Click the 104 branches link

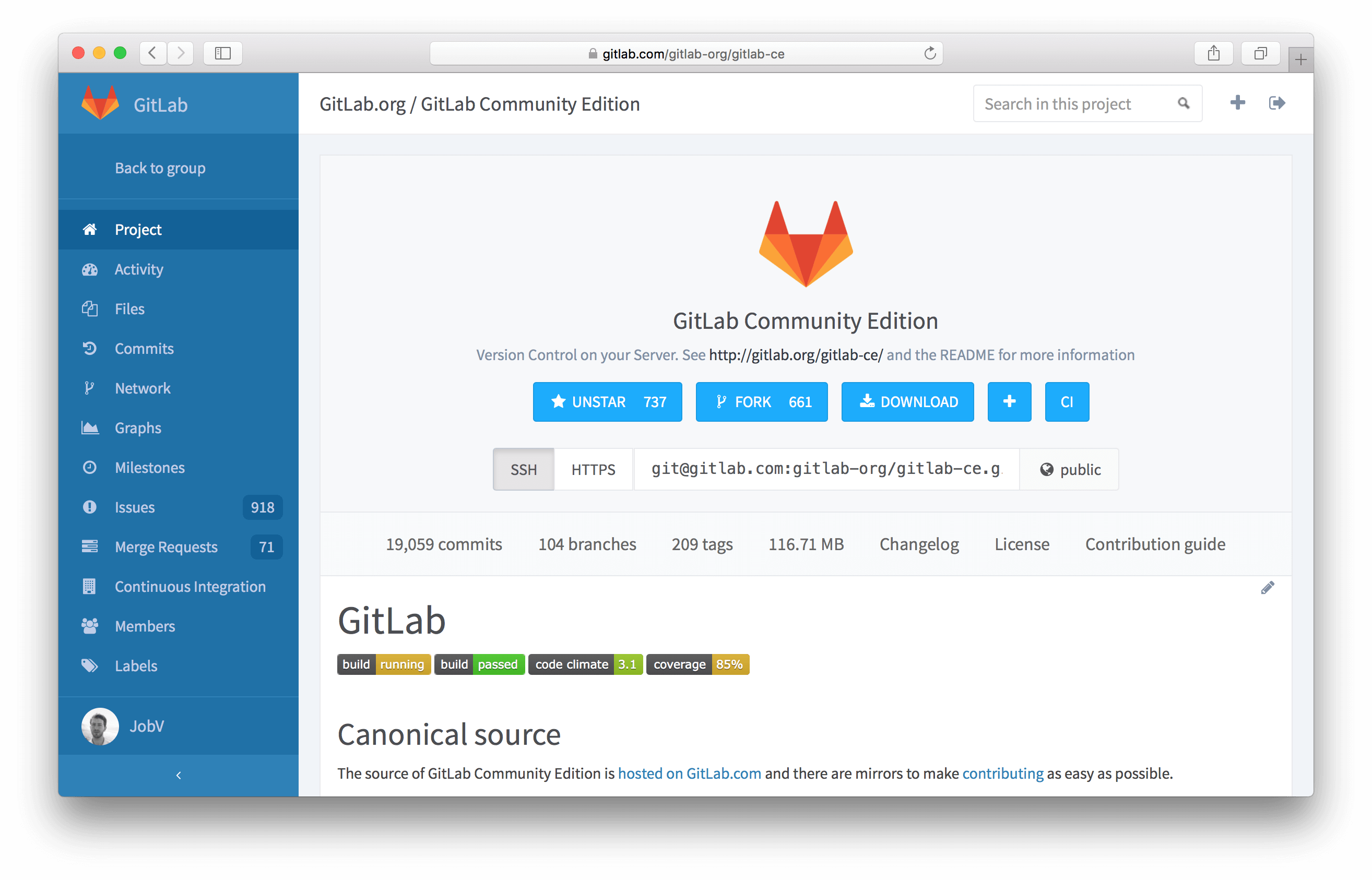(x=587, y=544)
